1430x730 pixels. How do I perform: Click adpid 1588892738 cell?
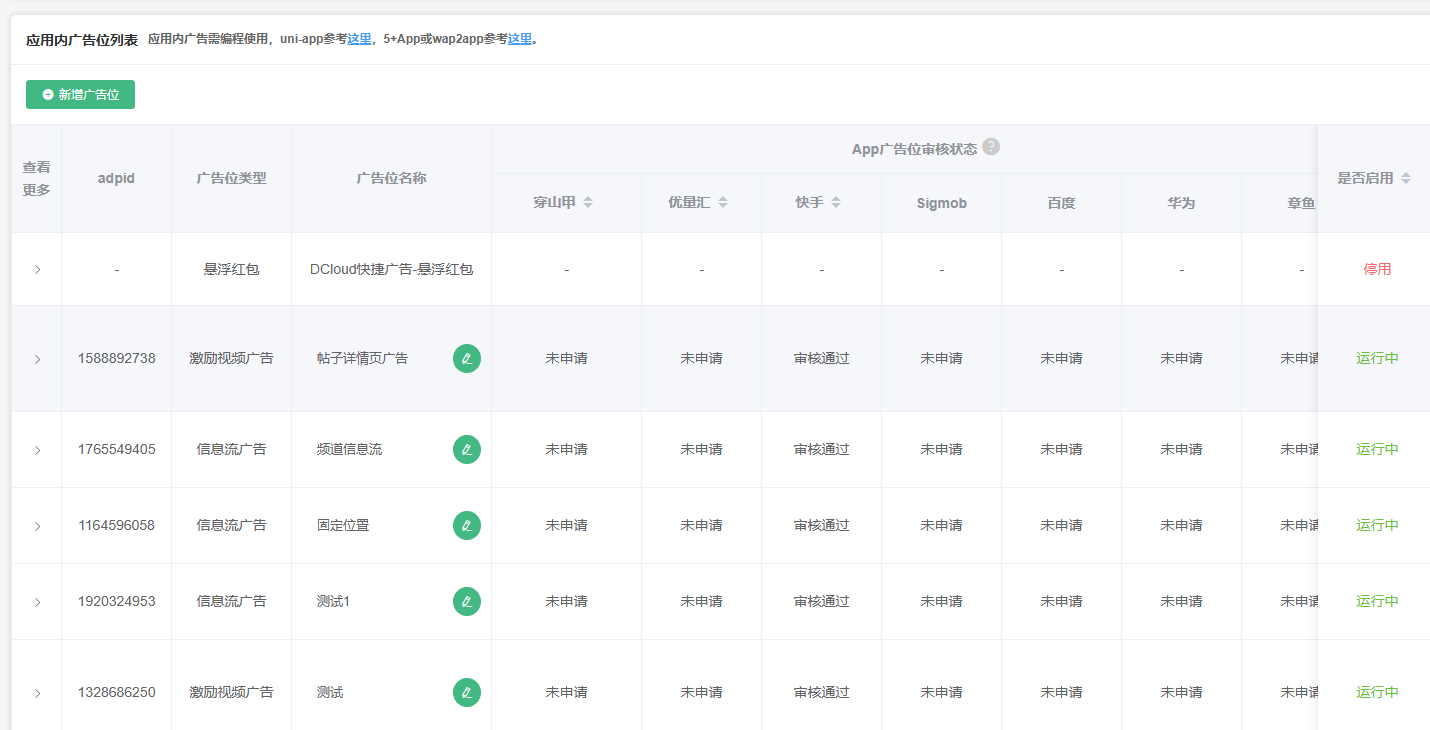coord(117,358)
